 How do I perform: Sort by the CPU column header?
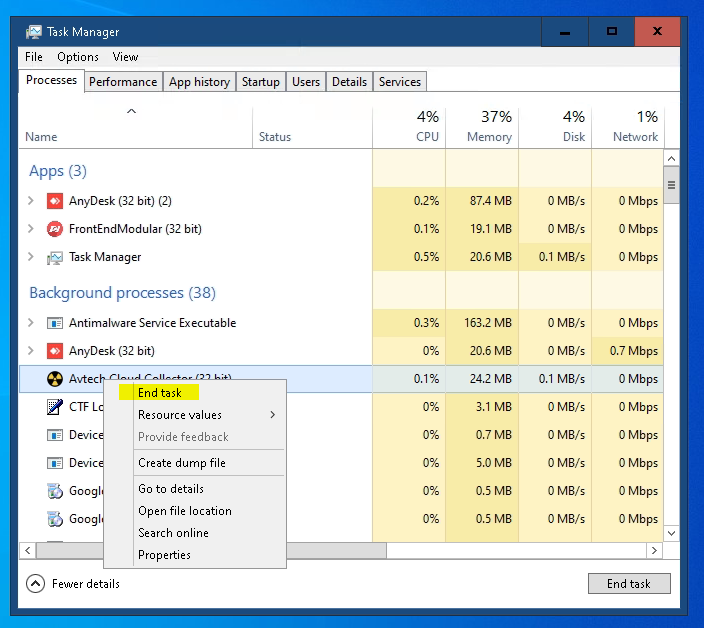point(409,127)
